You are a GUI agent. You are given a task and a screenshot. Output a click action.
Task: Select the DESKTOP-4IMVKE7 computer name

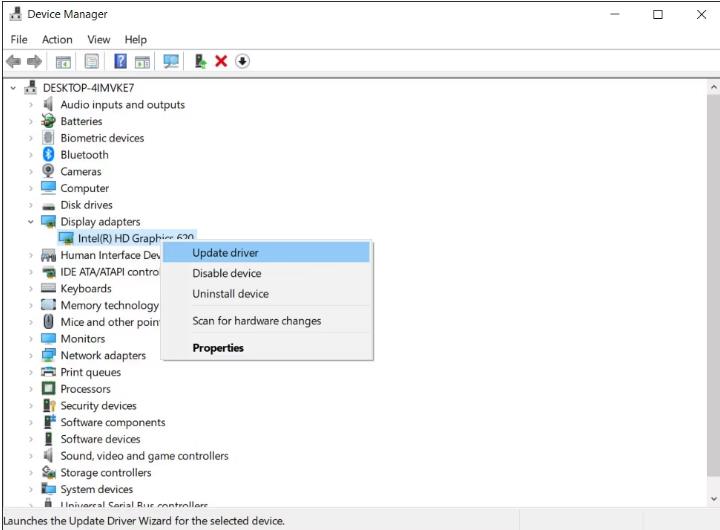point(88,88)
